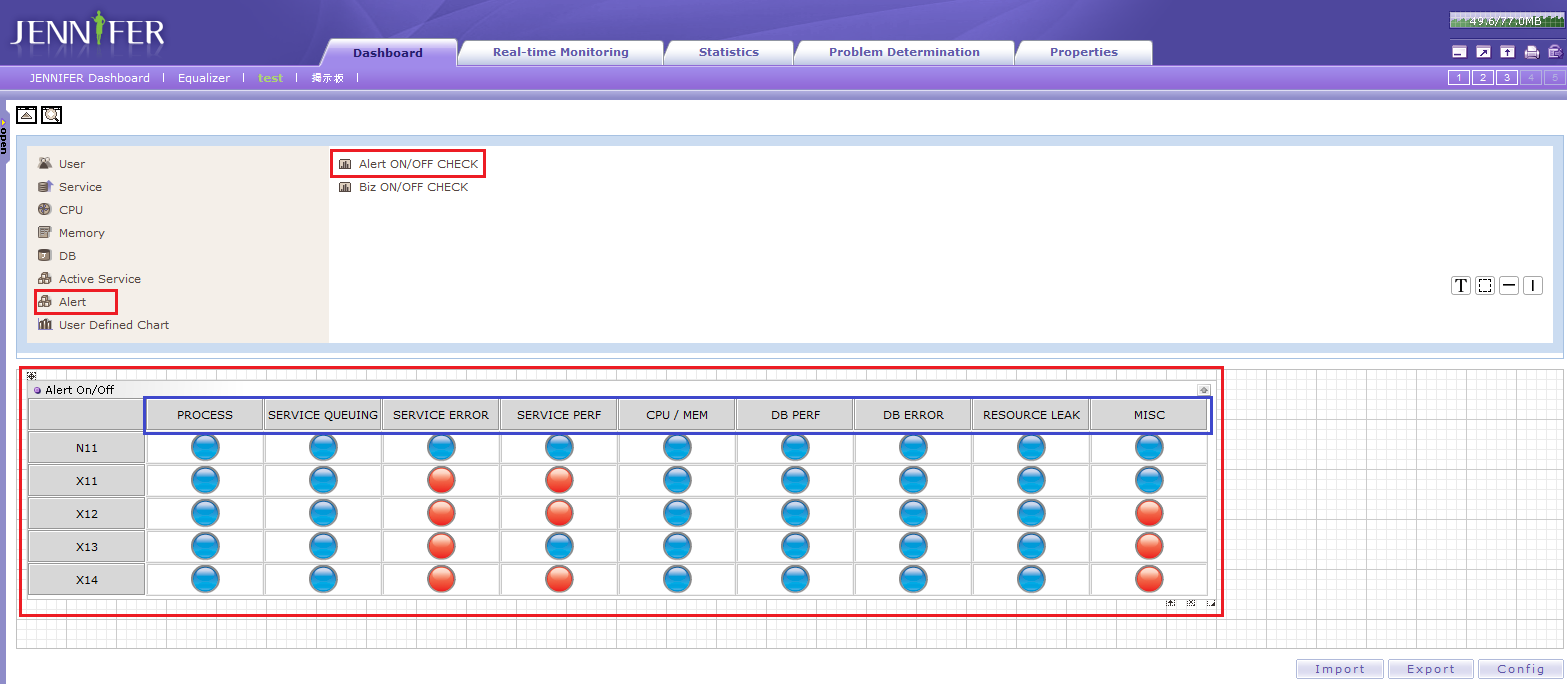Click the memory usage graph 49.6/77.0MB

pyautogui.click(x=1505, y=20)
